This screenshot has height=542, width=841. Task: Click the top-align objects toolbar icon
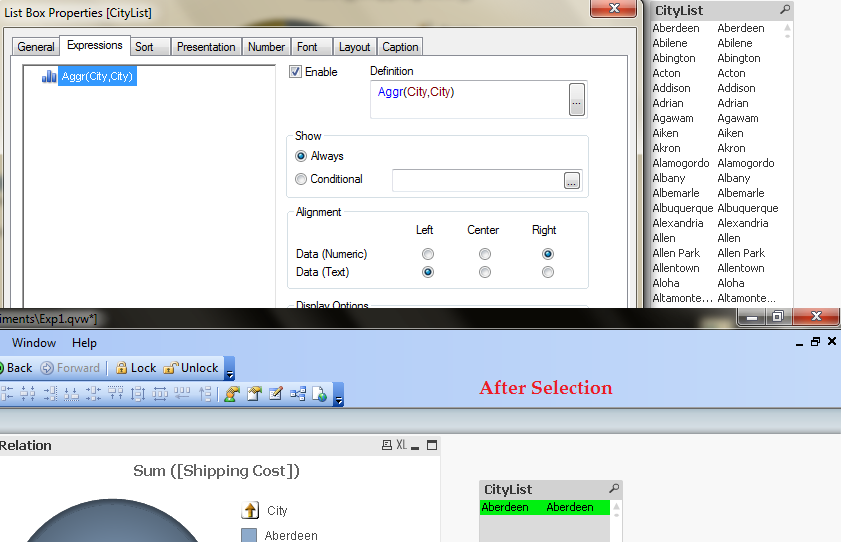pyautogui.click(x=115, y=394)
